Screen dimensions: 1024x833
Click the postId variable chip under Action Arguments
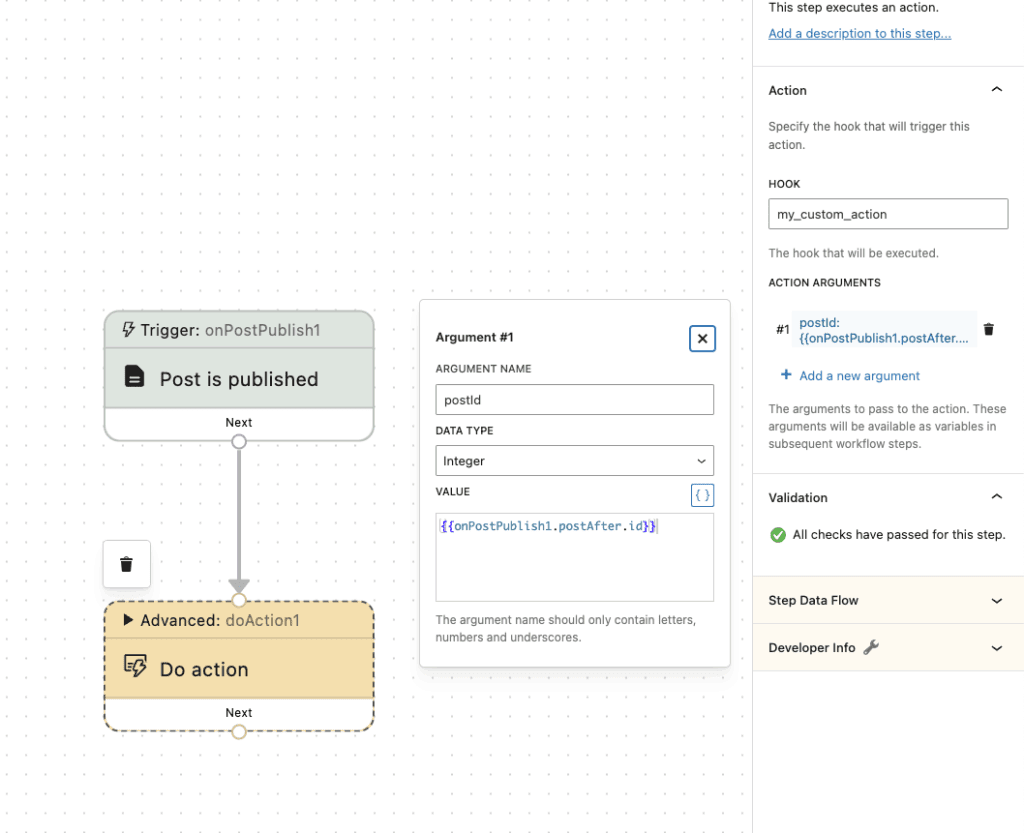tap(881, 330)
